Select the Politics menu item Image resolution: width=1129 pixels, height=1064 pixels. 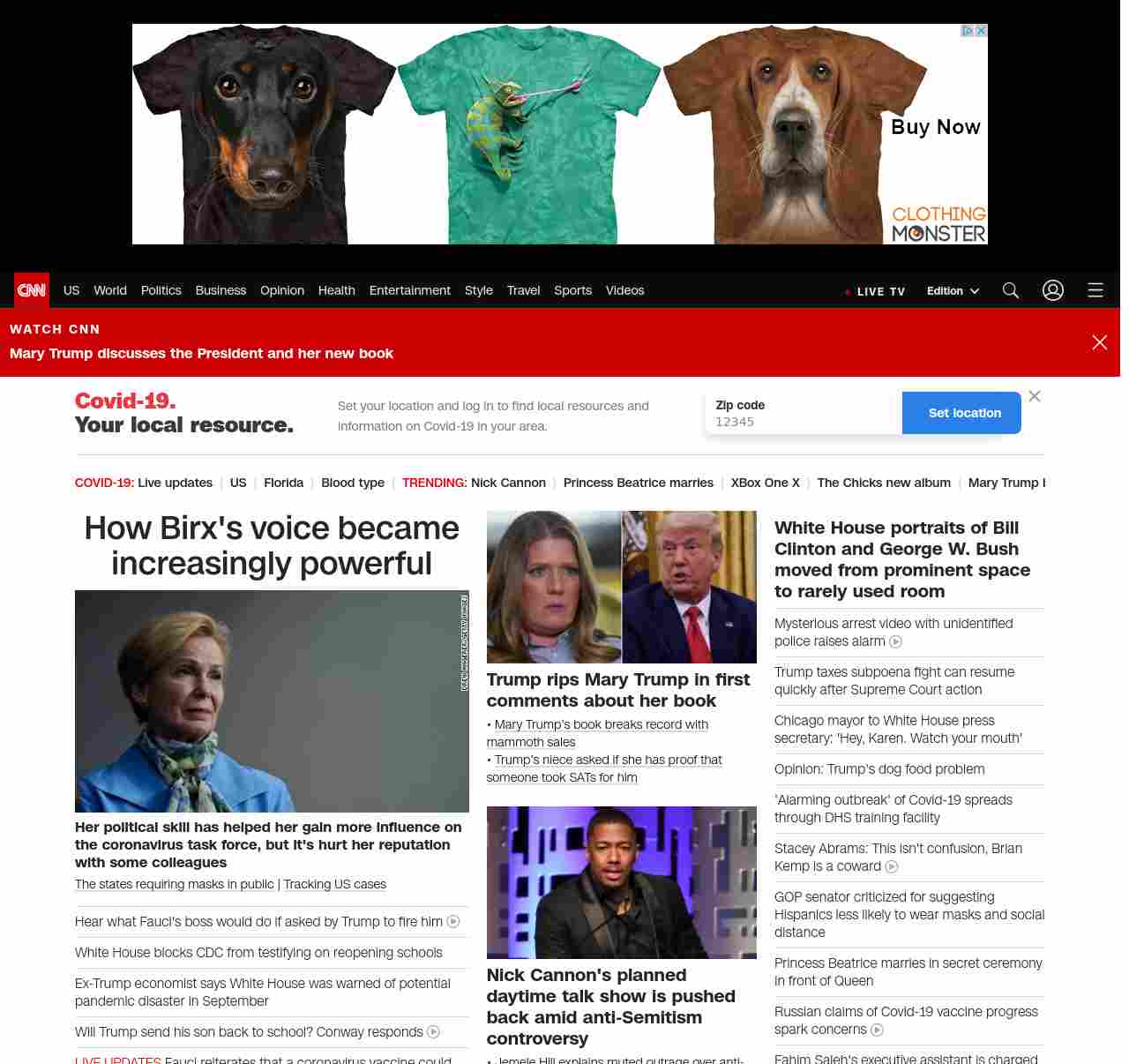click(161, 290)
